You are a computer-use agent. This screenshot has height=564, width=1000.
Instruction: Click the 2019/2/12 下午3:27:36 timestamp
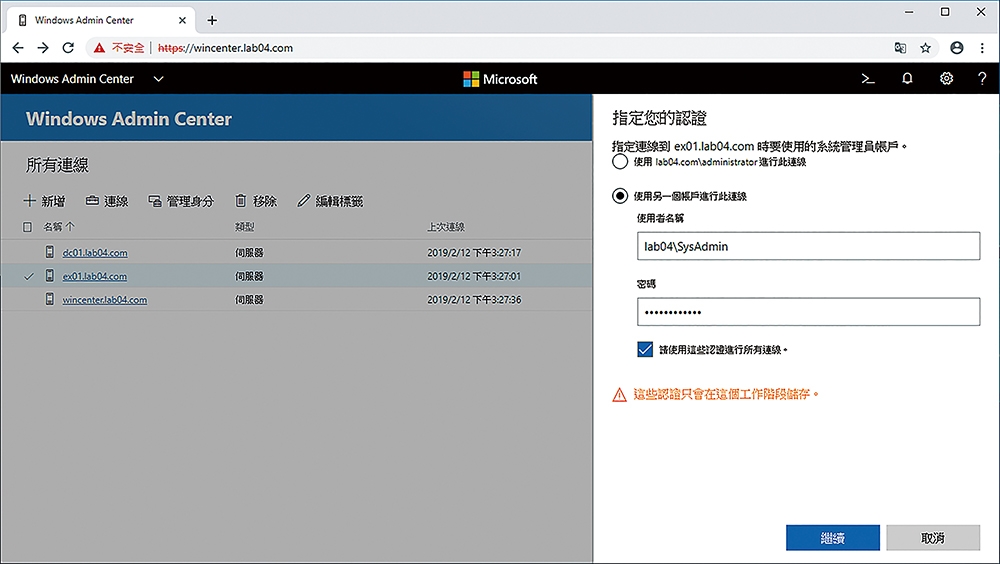[474, 299]
